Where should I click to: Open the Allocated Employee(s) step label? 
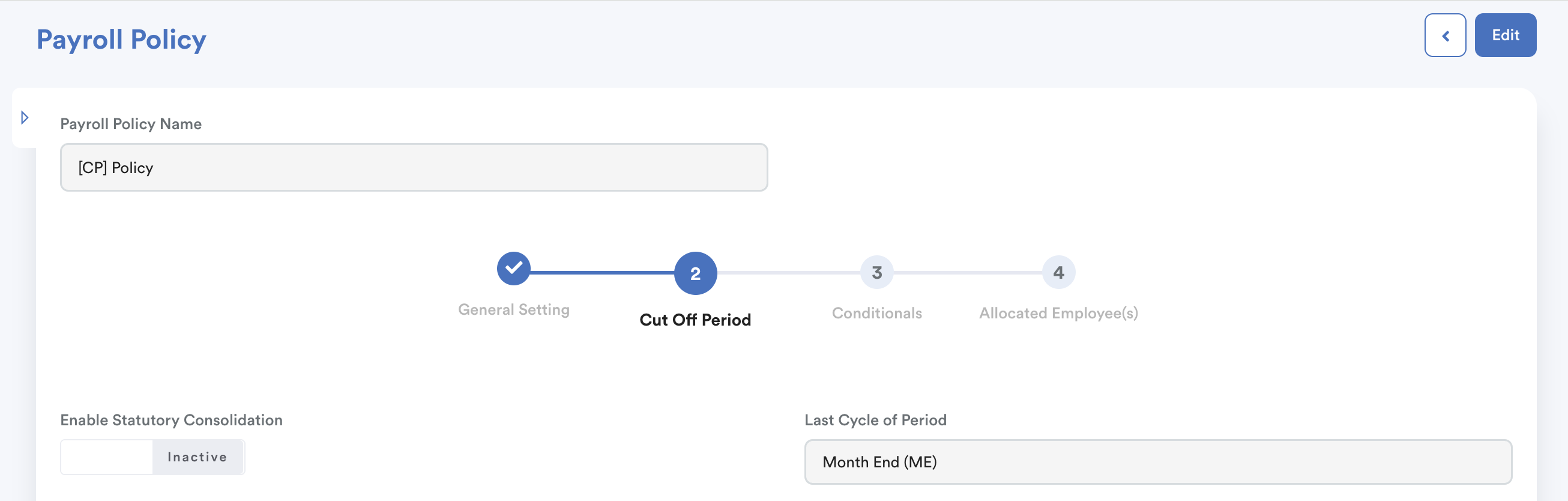coord(1058,313)
